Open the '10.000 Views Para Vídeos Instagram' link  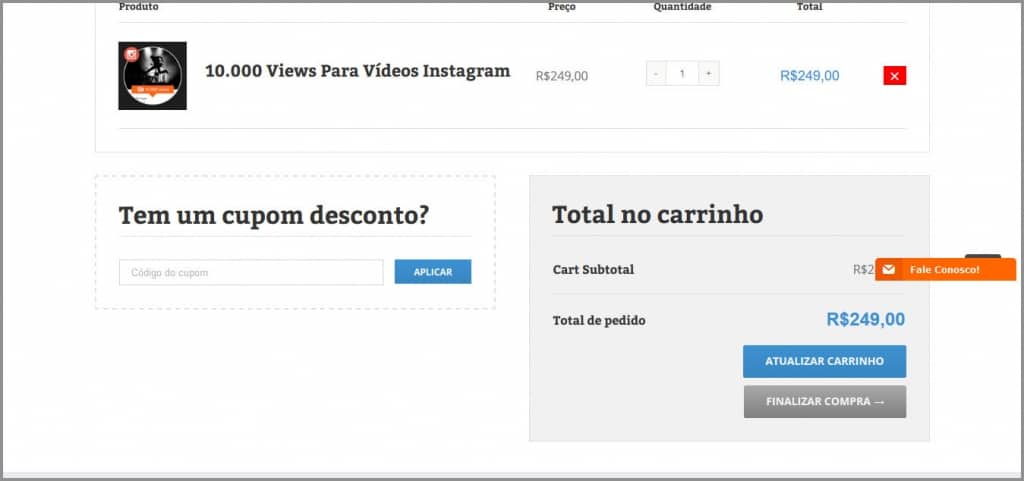click(357, 71)
